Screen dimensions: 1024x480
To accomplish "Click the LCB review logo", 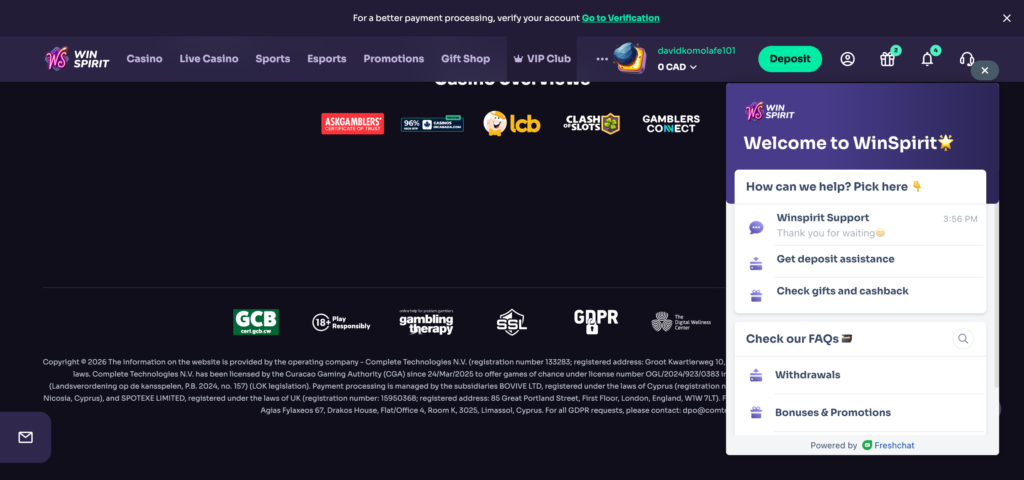I will click(x=511, y=123).
